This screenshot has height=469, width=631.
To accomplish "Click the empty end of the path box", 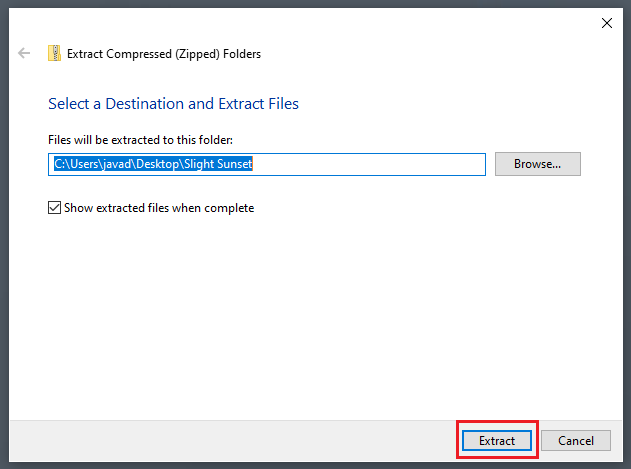I will (368, 164).
